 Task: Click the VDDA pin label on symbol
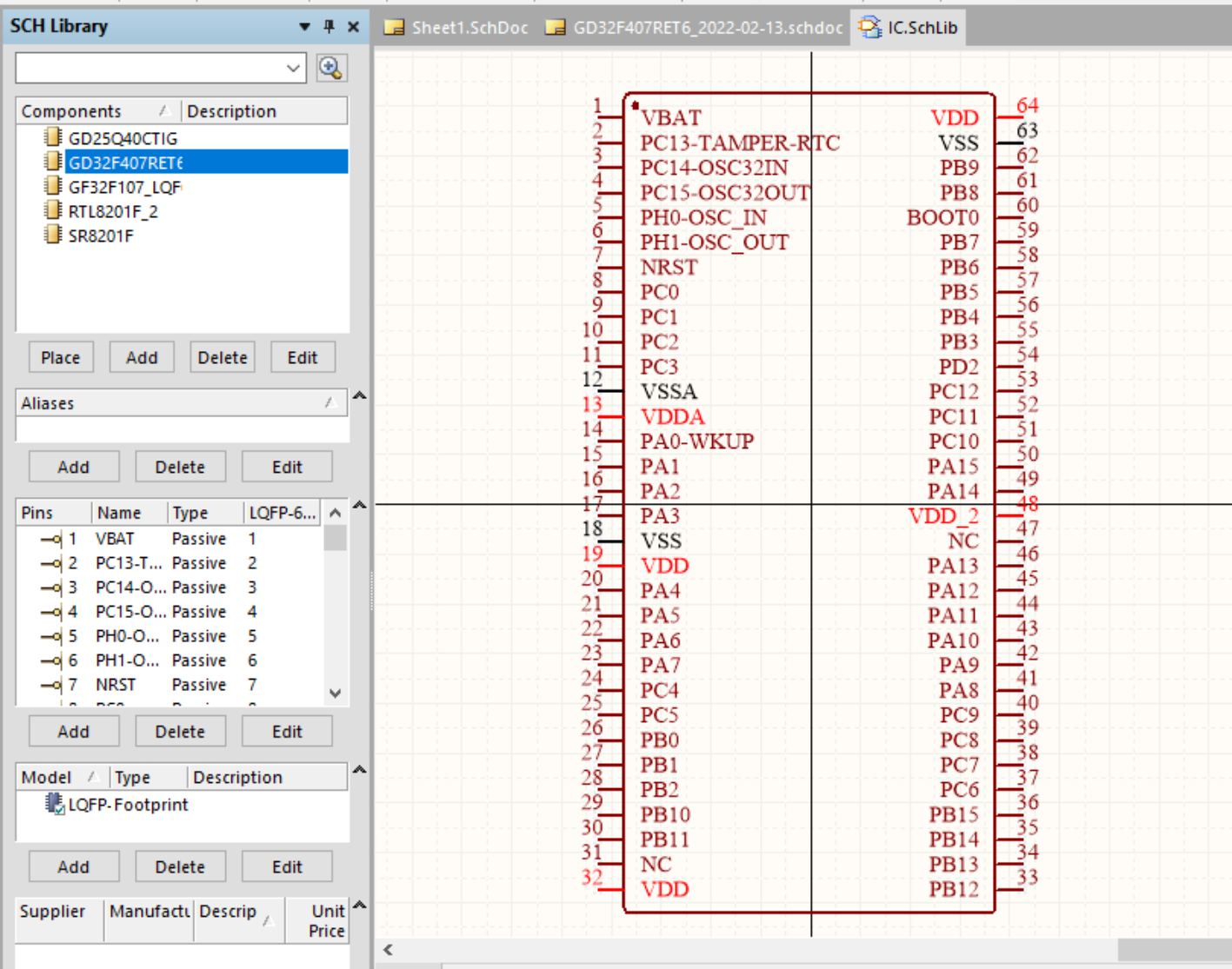coord(672,417)
